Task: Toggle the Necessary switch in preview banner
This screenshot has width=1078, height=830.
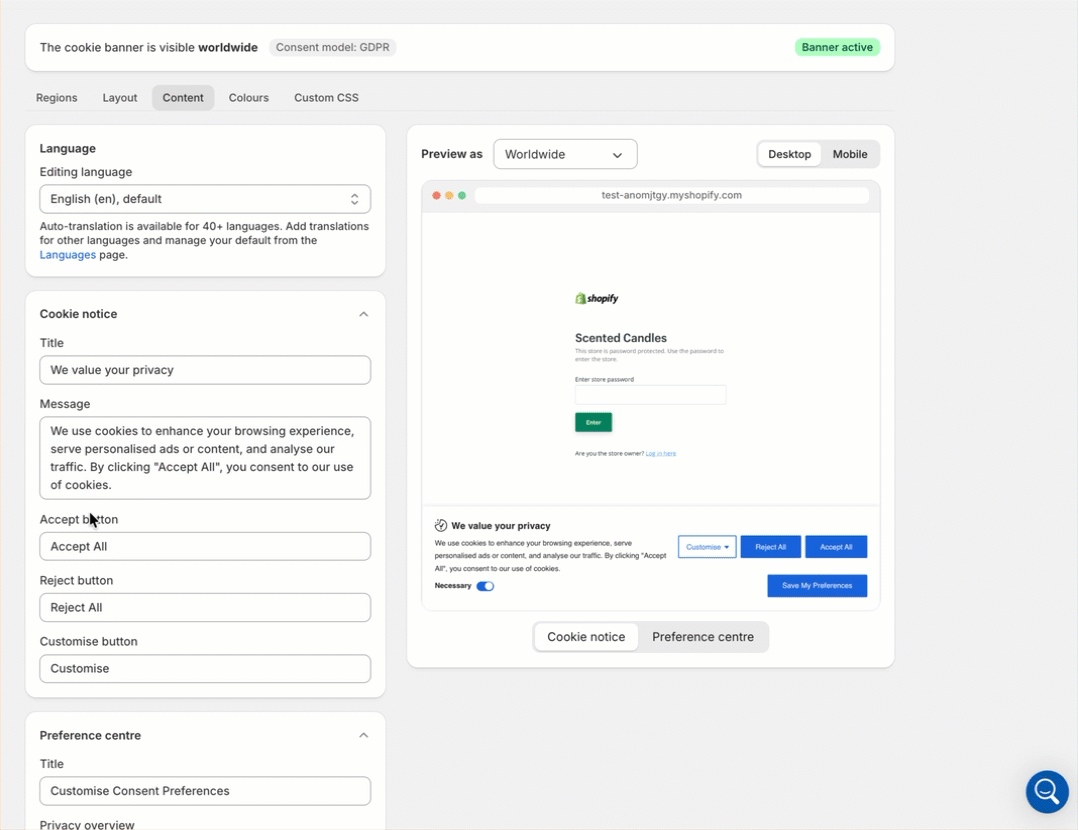Action: coord(485,586)
